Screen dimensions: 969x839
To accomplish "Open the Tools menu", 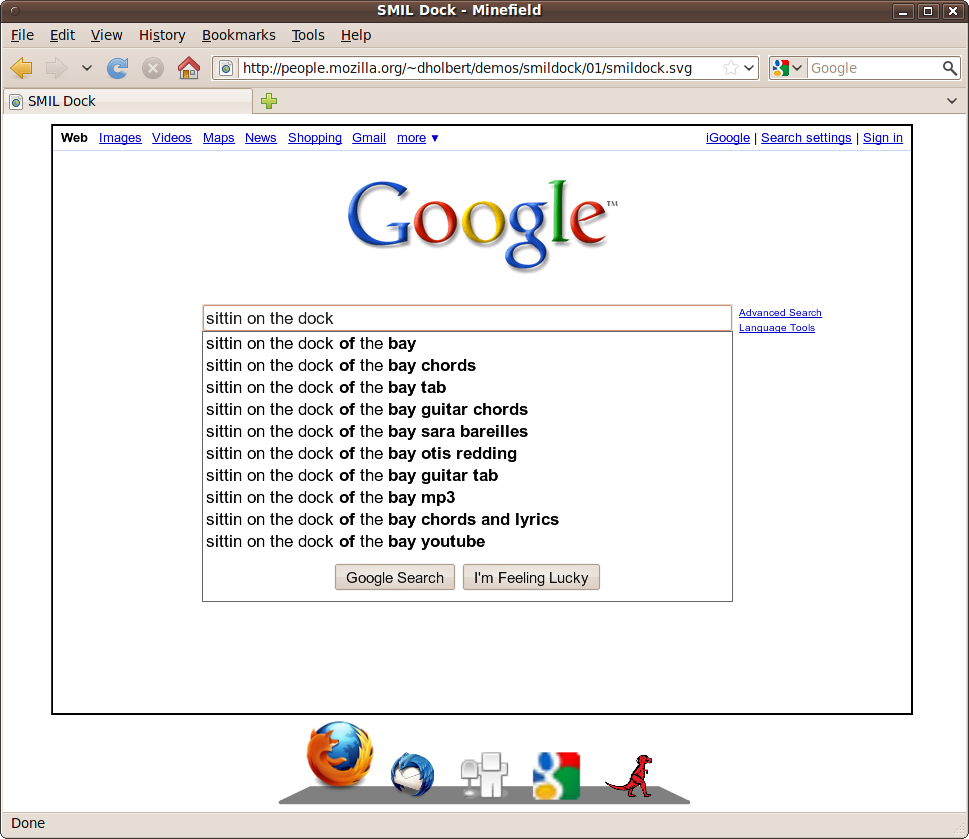I will pyautogui.click(x=308, y=35).
